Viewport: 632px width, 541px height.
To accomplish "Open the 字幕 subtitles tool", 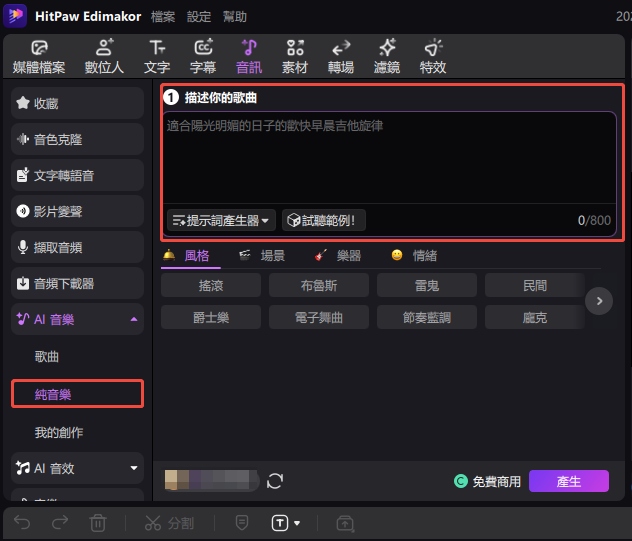I will click(x=203, y=57).
